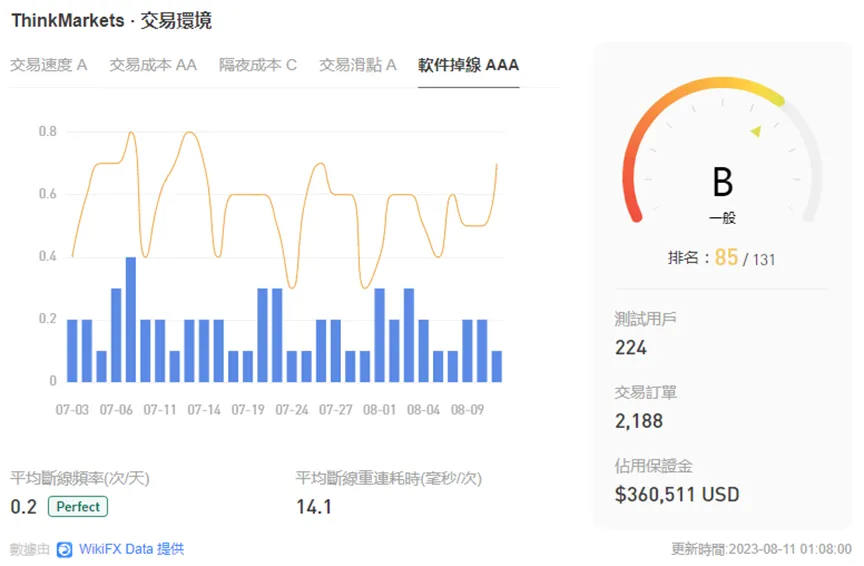The width and height of the screenshot is (864, 566).
Task: Click the tallest blue bar at 0.4
Action: [x=131, y=319]
